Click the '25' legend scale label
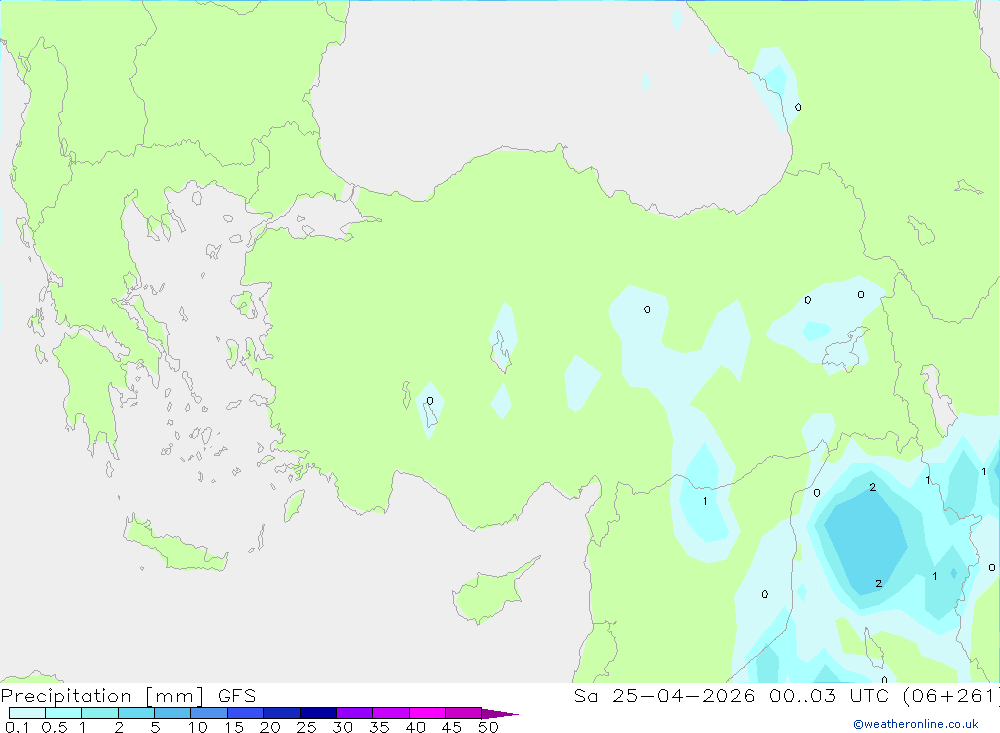The width and height of the screenshot is (1000, 733). pyautogui.click(x=306, y=727)
